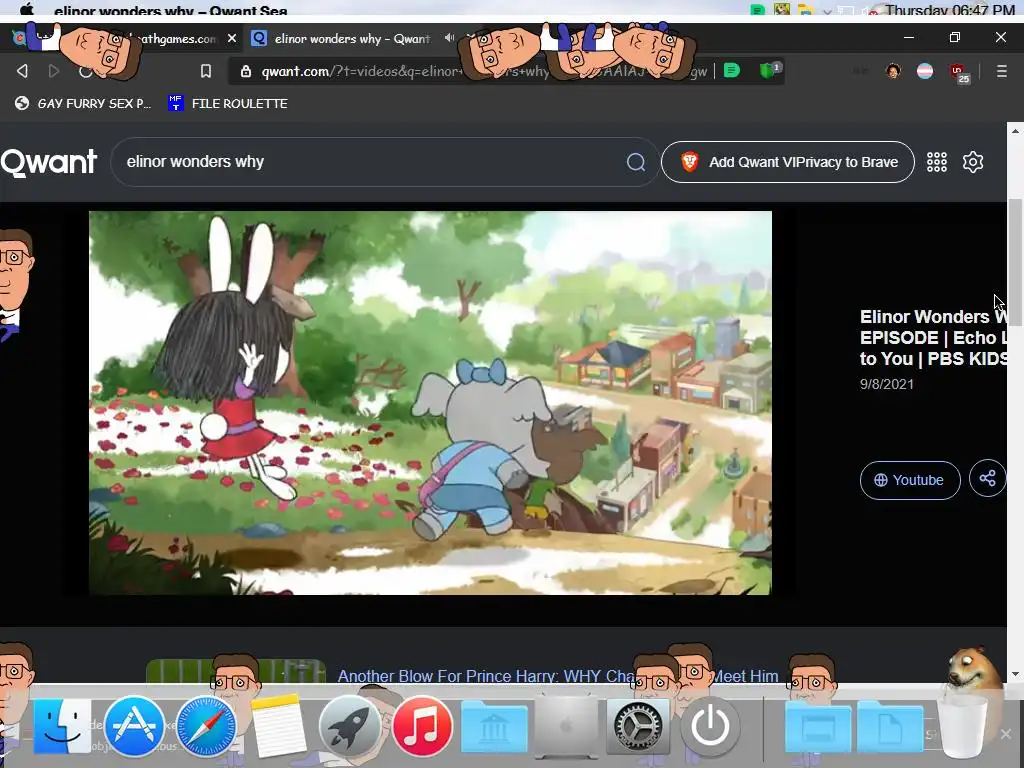Click the bookmark icon beside the address bar
The image size is (1024, 768).
coord(206,71)
